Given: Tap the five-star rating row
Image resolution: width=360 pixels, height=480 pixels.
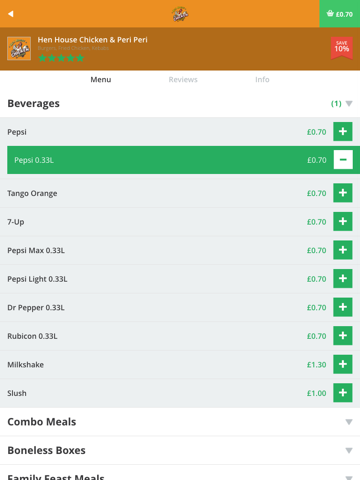Looking at the screenshot, I should pyautogui.click(x=61, y=58).
